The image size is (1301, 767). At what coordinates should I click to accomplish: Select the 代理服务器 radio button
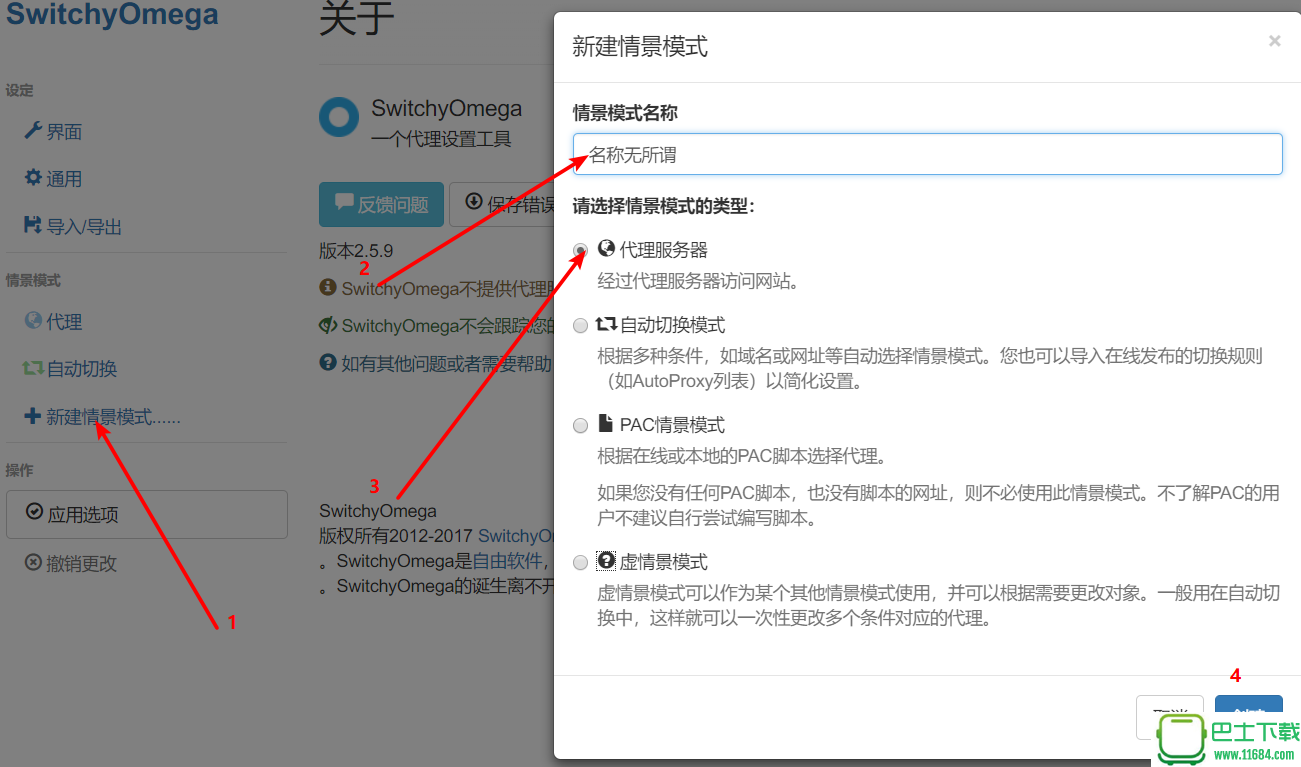coord(580,250)
